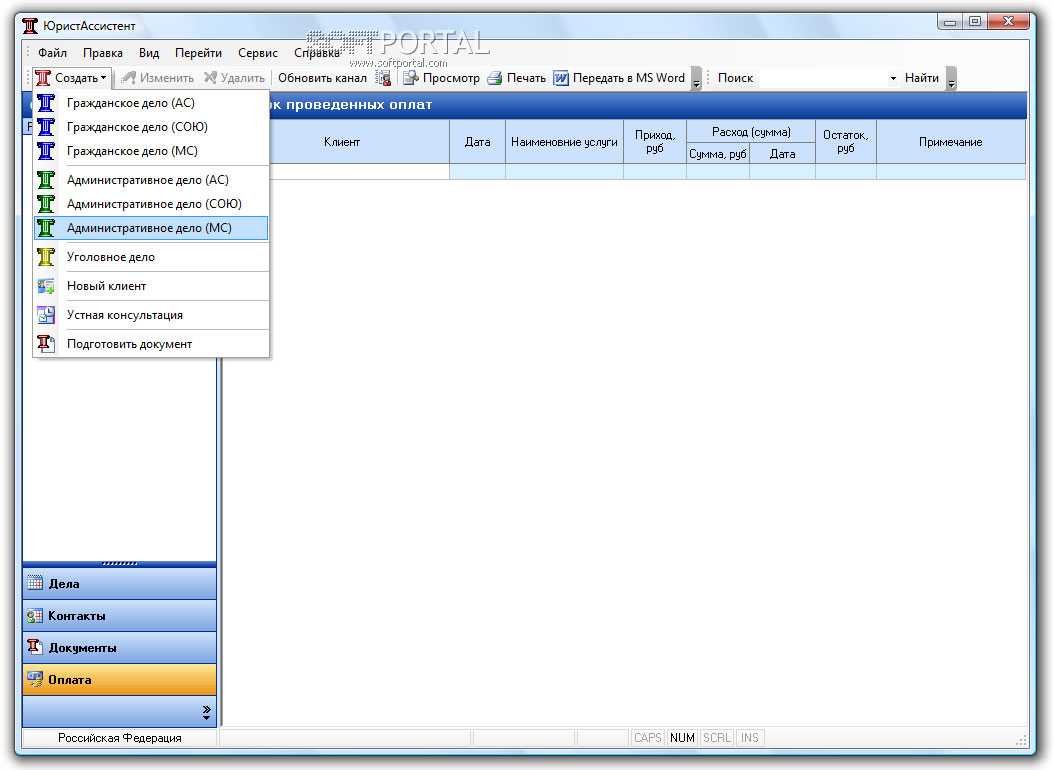This screenshot has height=770, width=1054.
Task: Click Обновить канал button
Action: 323,78
